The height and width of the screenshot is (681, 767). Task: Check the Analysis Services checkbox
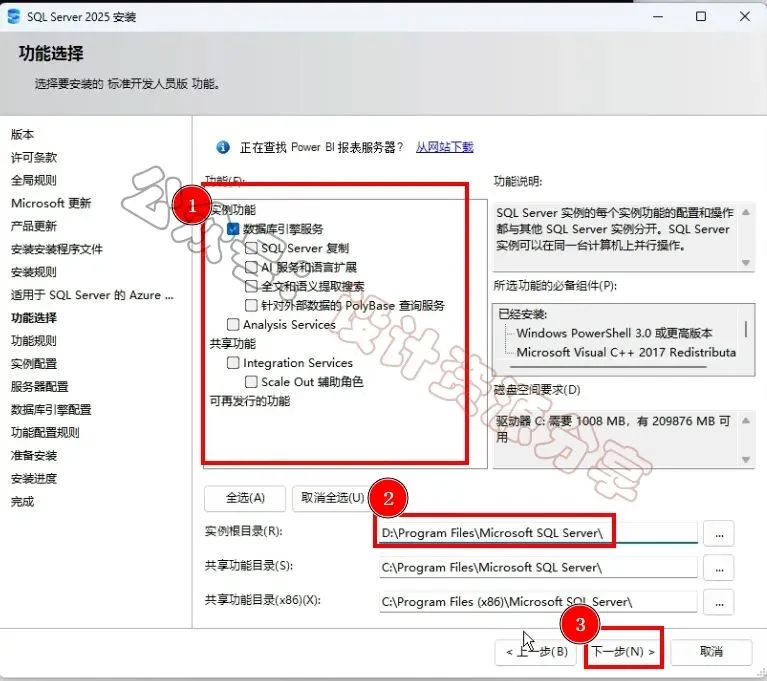pos(233,324)
